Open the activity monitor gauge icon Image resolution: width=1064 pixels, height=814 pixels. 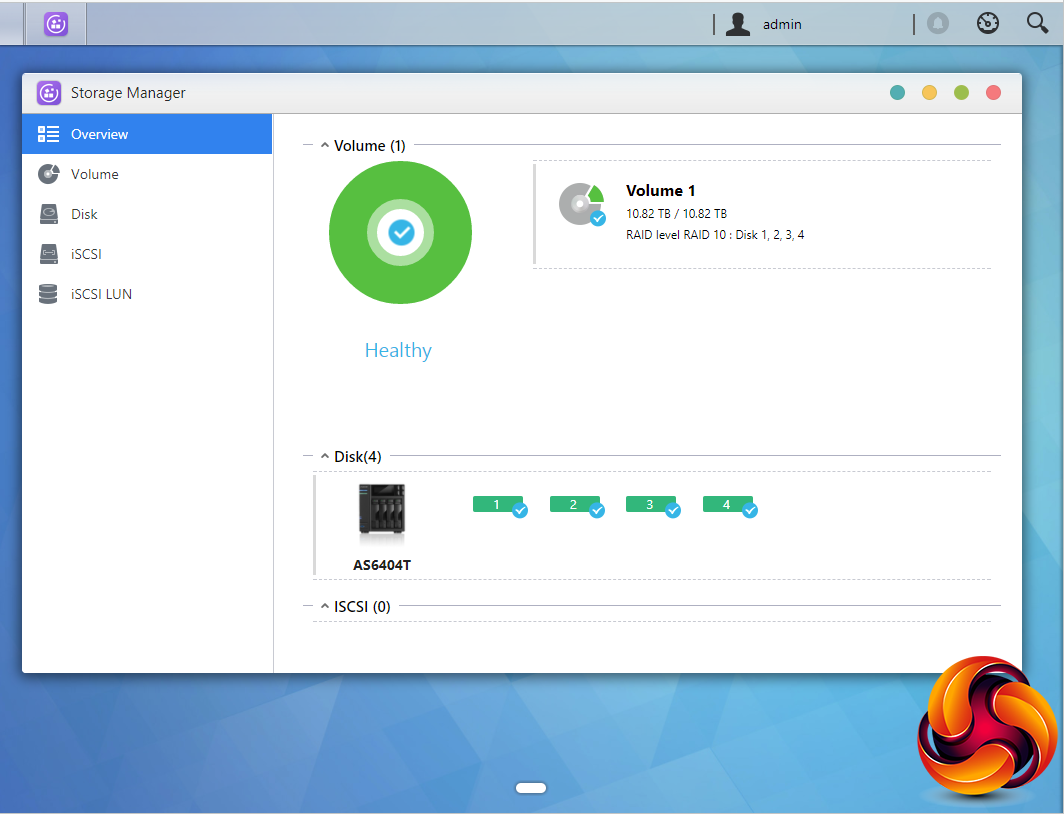[987, 24]
